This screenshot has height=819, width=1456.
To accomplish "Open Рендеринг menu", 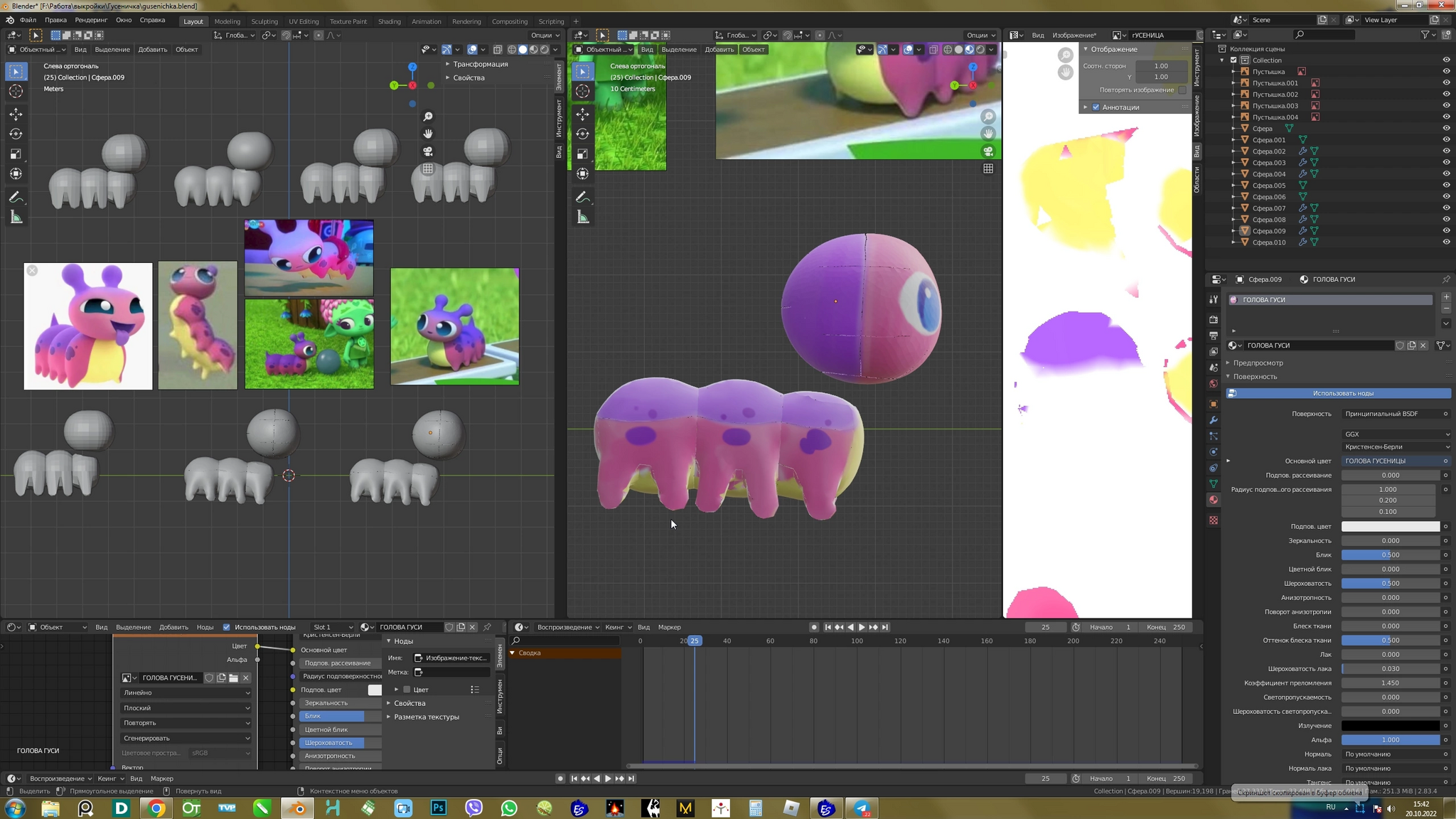I will (x=91, y=20).
